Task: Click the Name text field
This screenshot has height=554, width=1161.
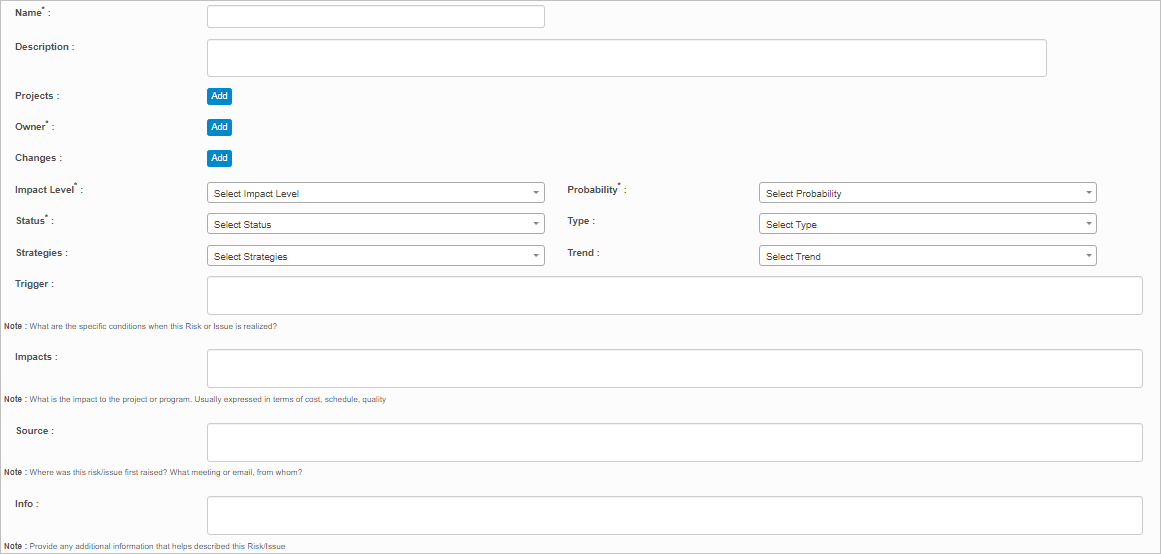Action: (375, 17)
